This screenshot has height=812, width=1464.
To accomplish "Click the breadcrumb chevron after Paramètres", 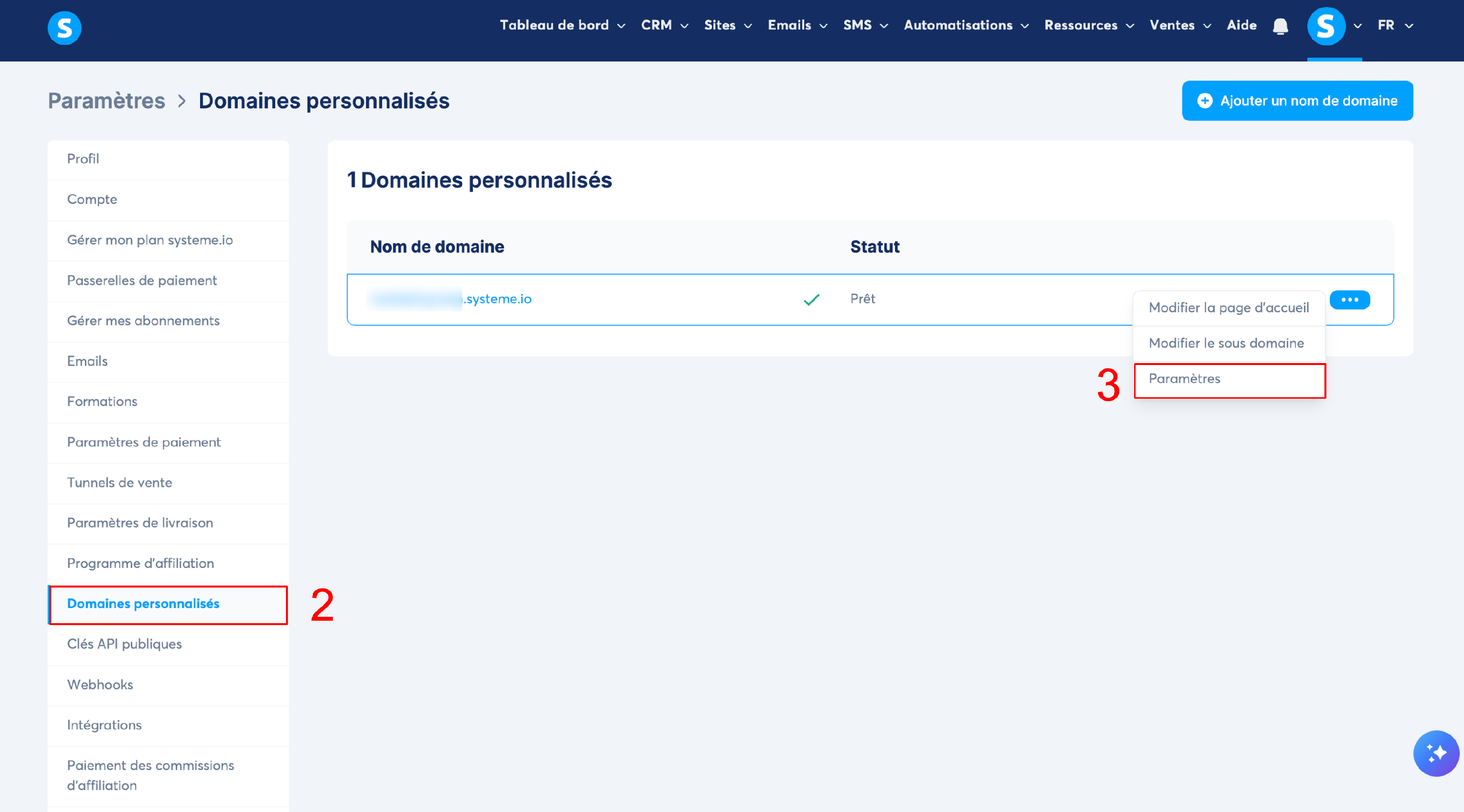I will point(182,101).
